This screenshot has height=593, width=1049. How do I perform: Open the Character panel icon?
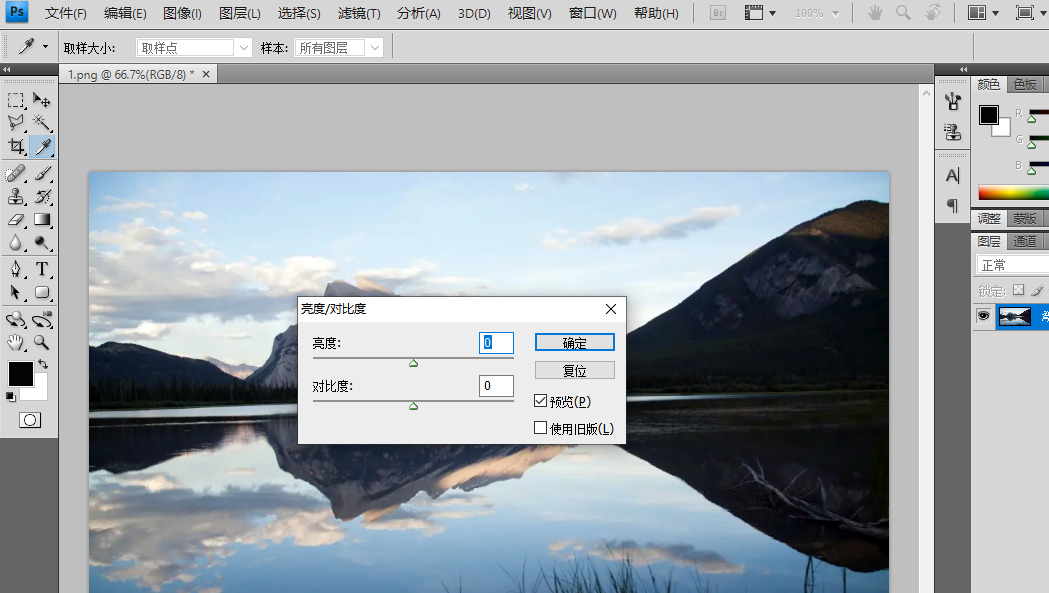pos(952,176)
